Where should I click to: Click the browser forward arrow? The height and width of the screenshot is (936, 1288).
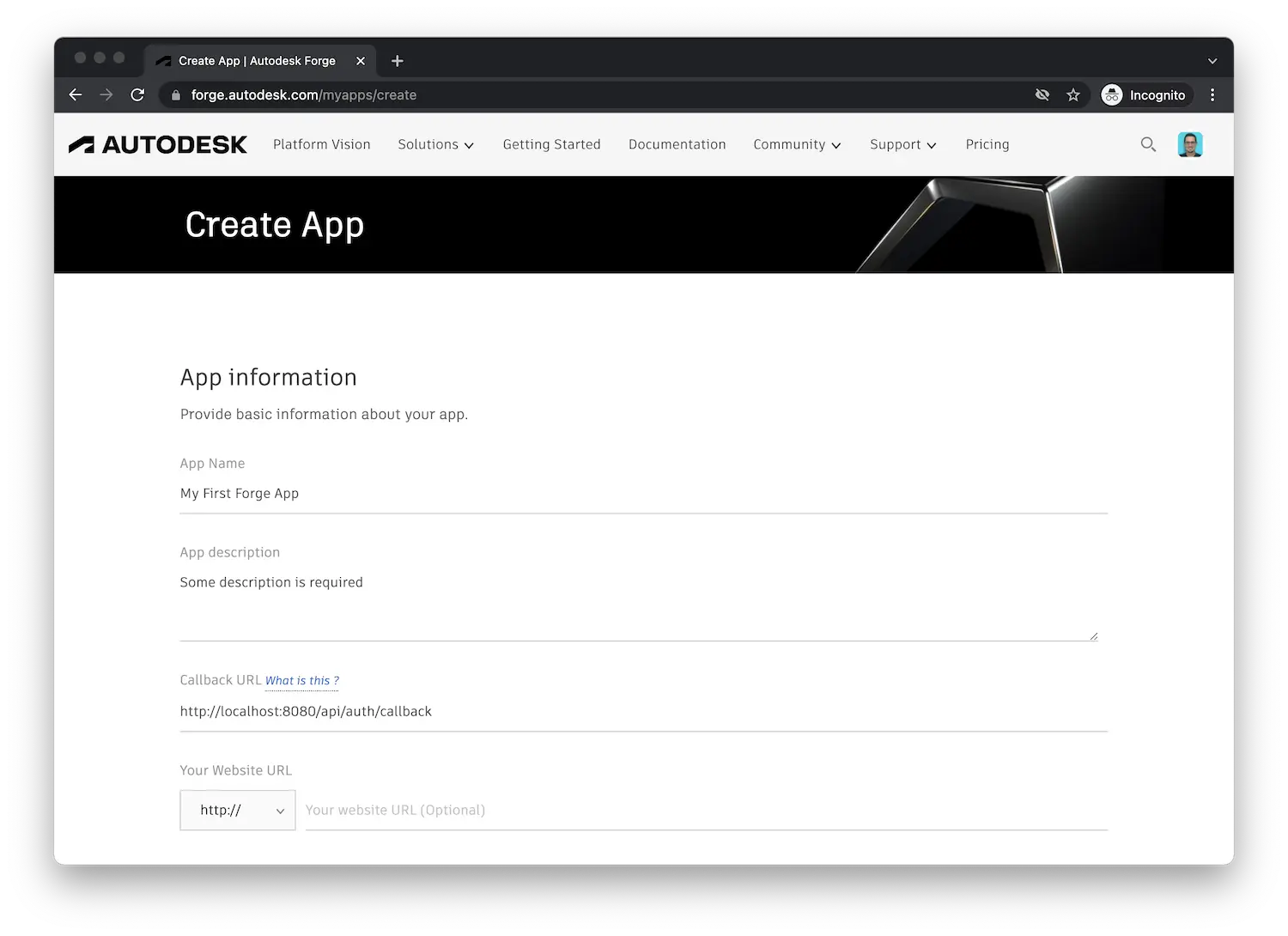point(106,95)
